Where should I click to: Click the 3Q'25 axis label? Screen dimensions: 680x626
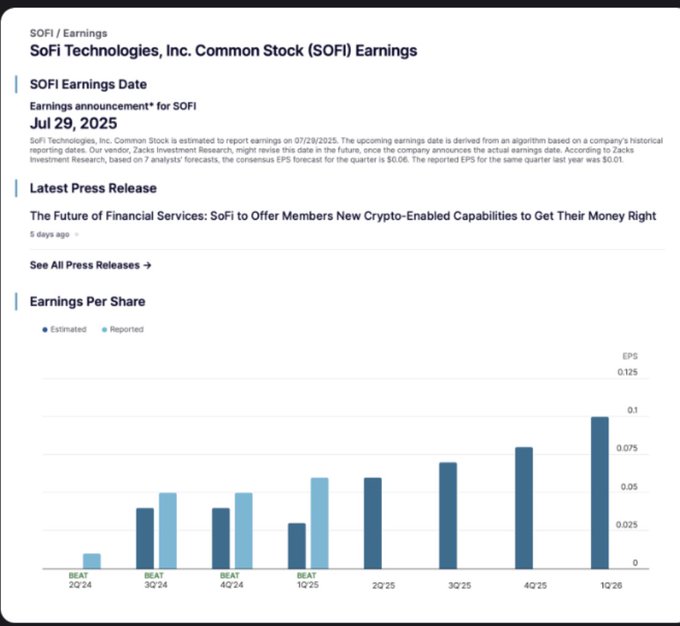pos(459,585)
